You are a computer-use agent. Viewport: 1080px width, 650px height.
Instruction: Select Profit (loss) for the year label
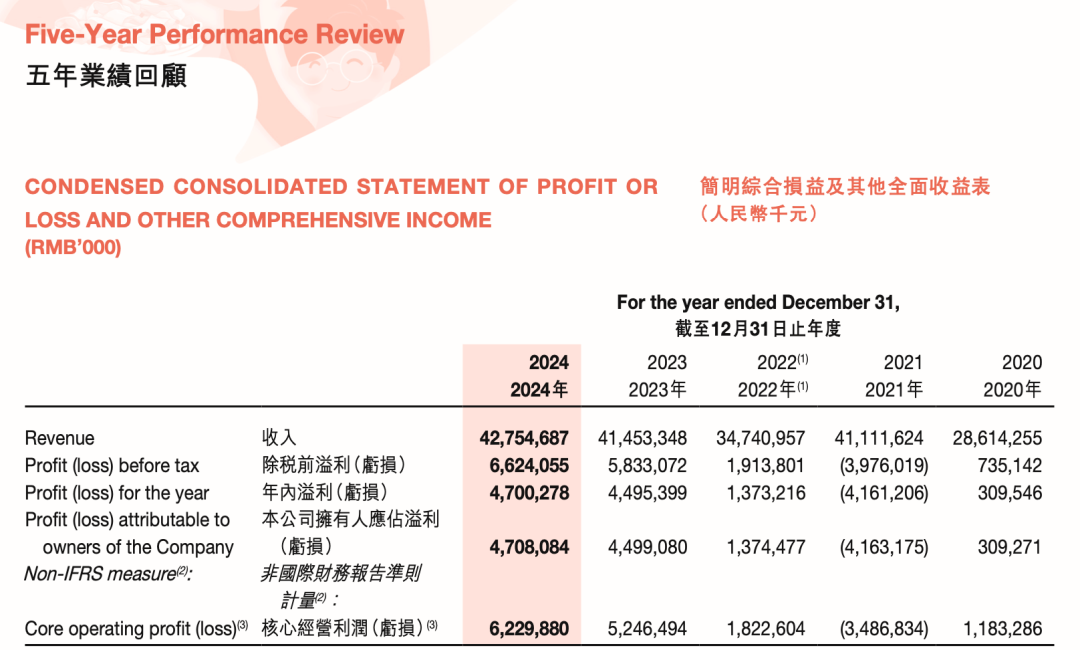[116, 493]
